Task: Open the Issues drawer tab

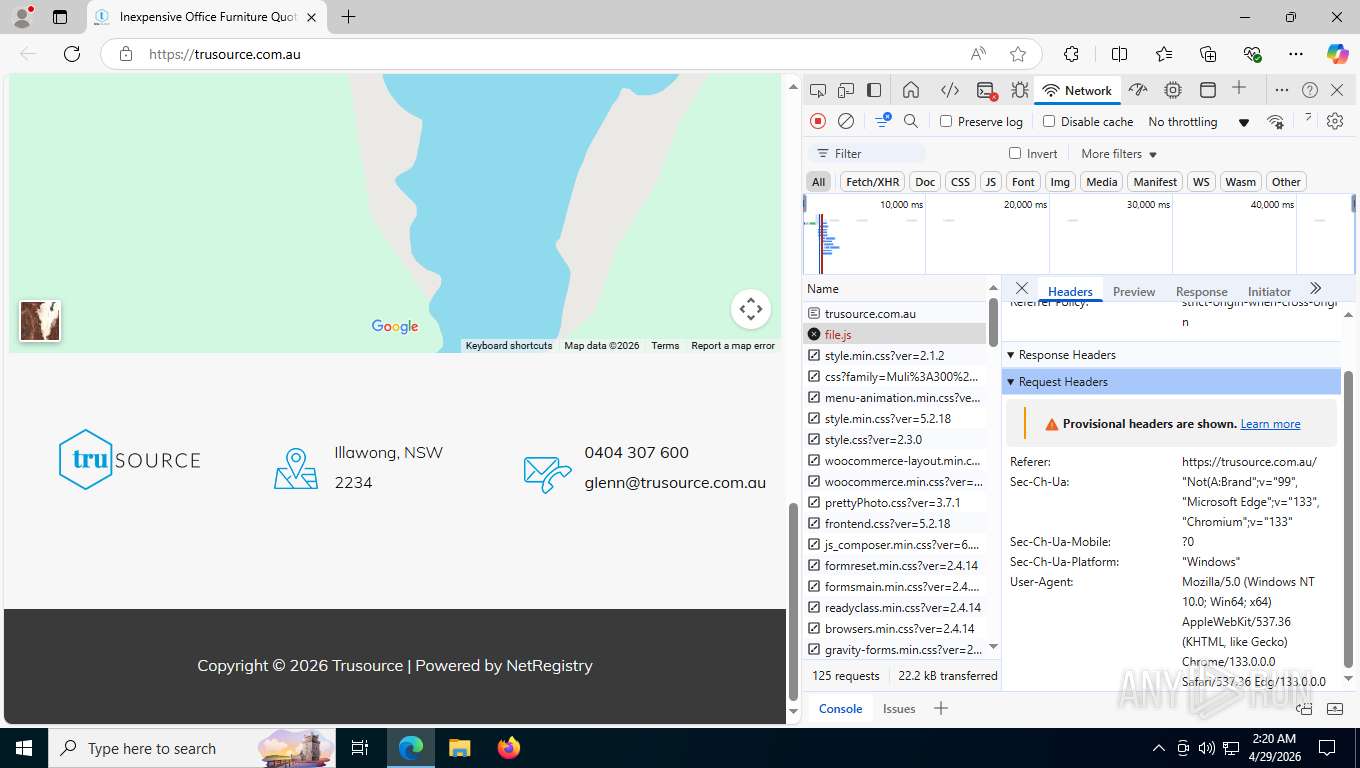Action: (x=899, y=708)
